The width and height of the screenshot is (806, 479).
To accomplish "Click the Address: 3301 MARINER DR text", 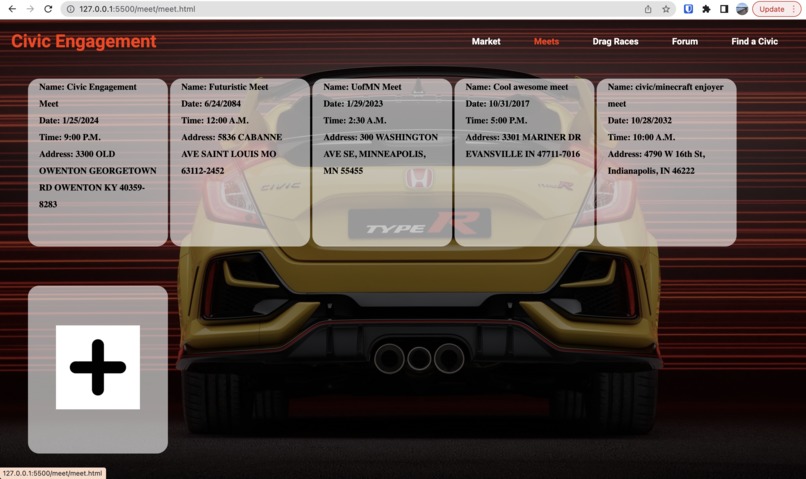I will [x=523, y=137].
